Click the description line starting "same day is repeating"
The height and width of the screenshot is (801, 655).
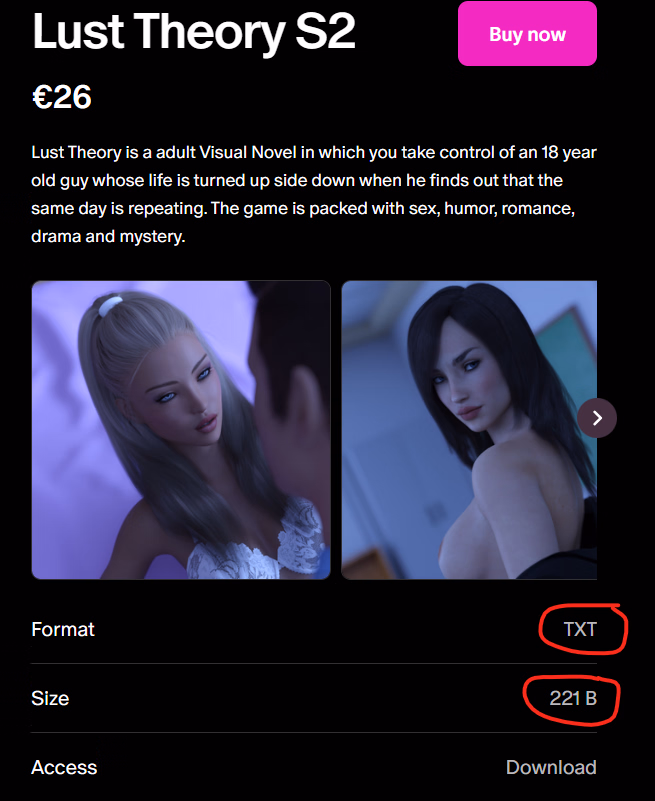303,208
